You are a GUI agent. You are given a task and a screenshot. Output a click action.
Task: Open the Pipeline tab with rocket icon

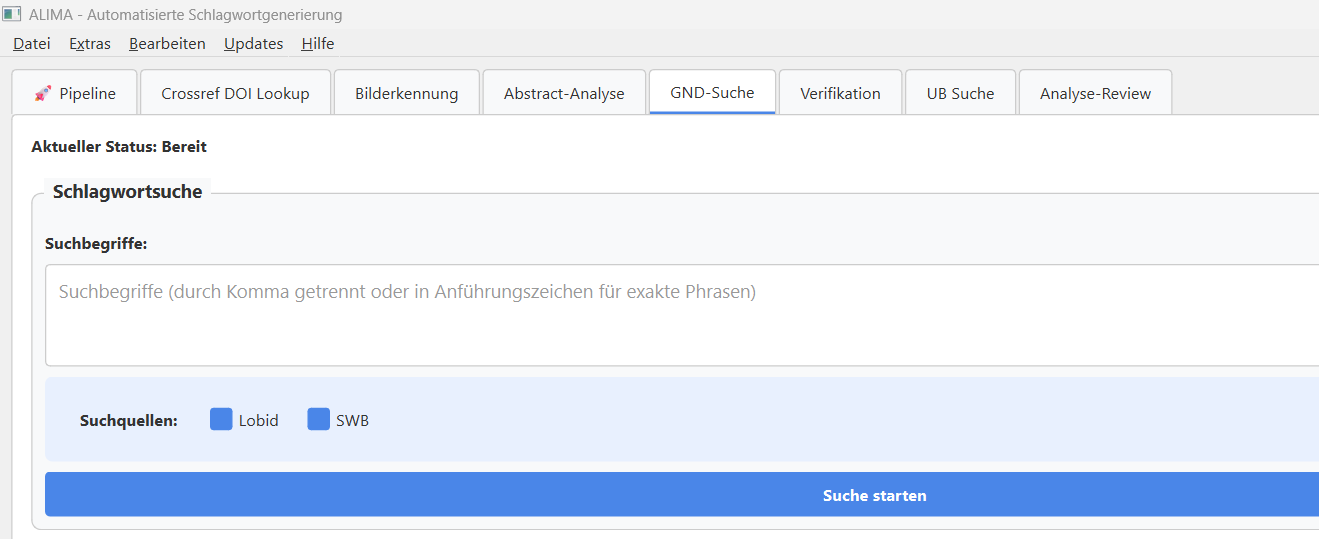pos(75,93)
